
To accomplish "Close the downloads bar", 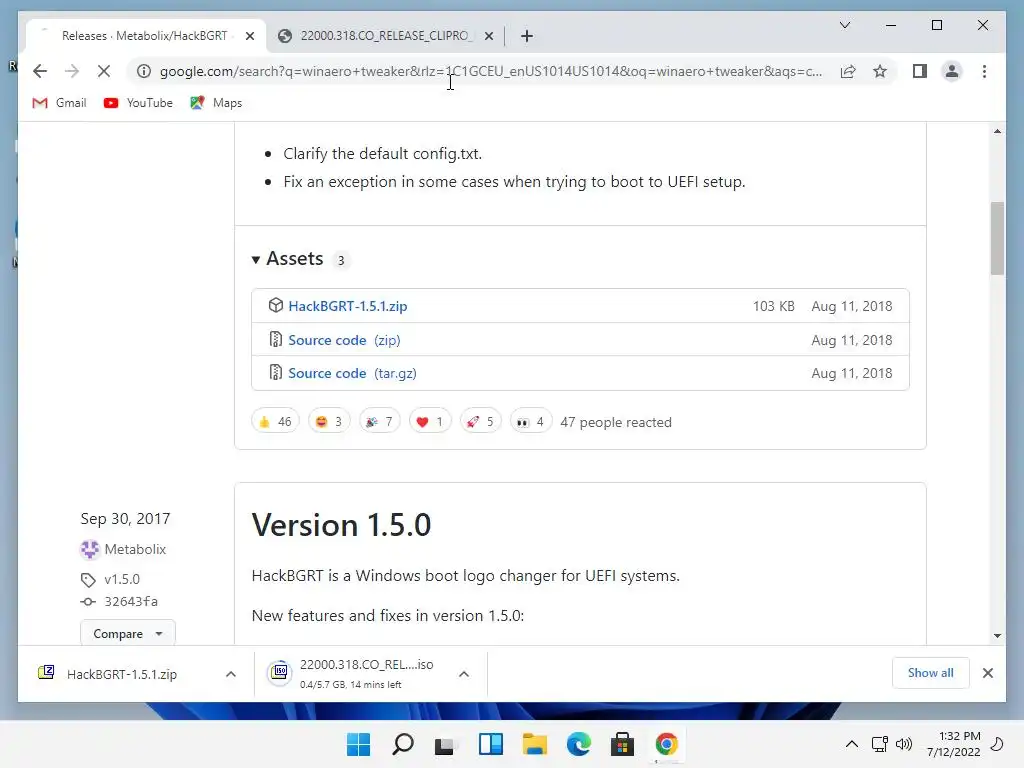I will tap(987, 673).
